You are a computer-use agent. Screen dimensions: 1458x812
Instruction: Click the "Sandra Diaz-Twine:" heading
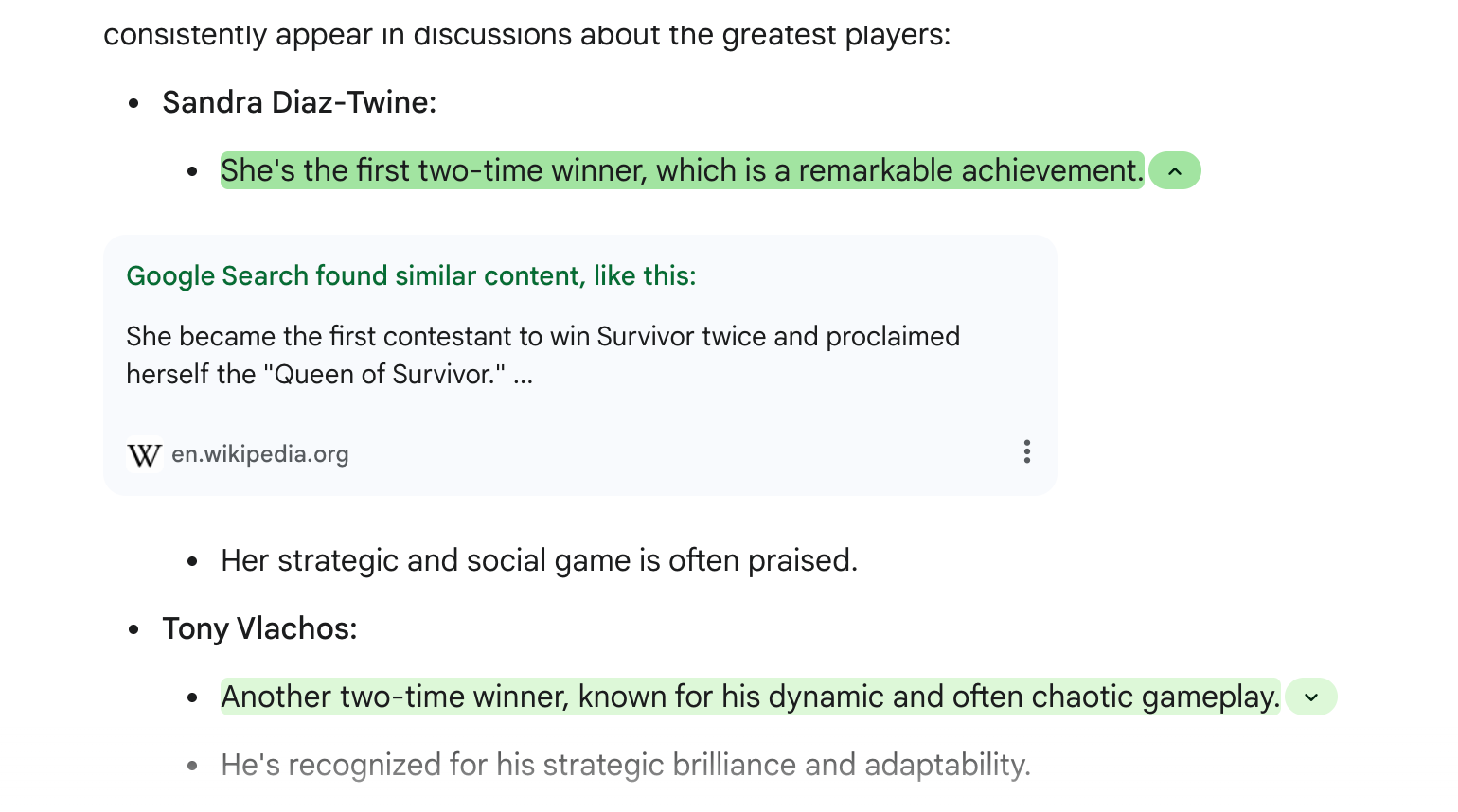tap(299, 102)
